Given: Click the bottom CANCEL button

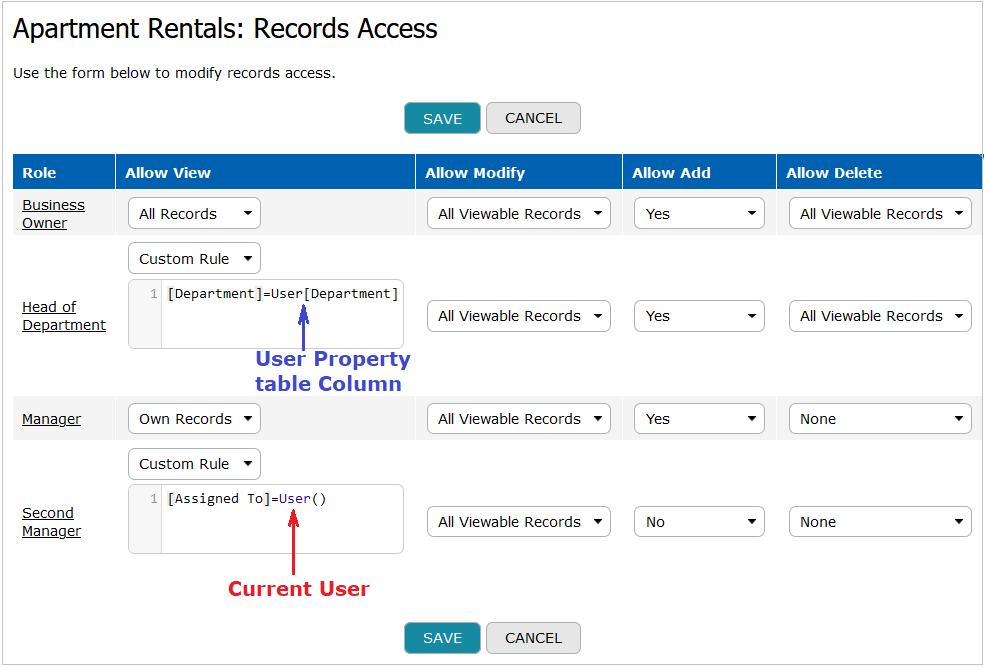Looking at the screenshot, I should point(533,638).
